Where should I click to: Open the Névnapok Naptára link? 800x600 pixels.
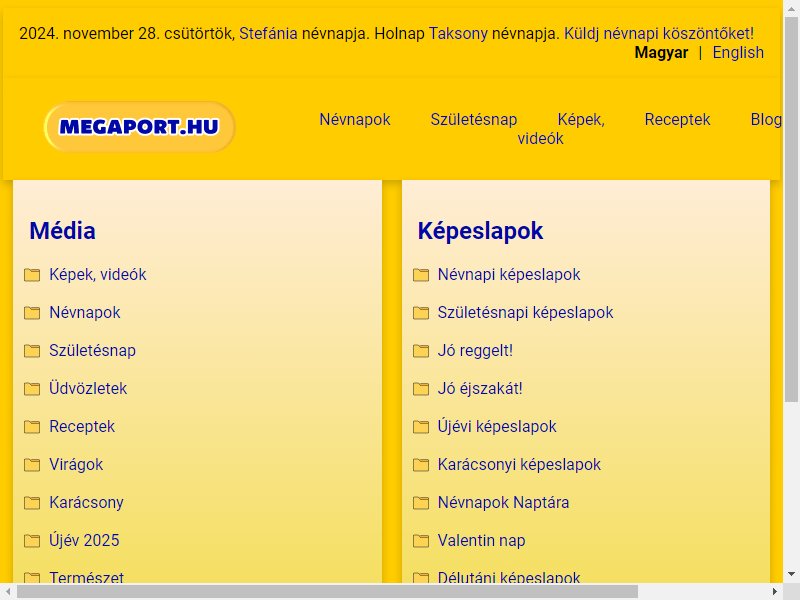tap(503, 503)
